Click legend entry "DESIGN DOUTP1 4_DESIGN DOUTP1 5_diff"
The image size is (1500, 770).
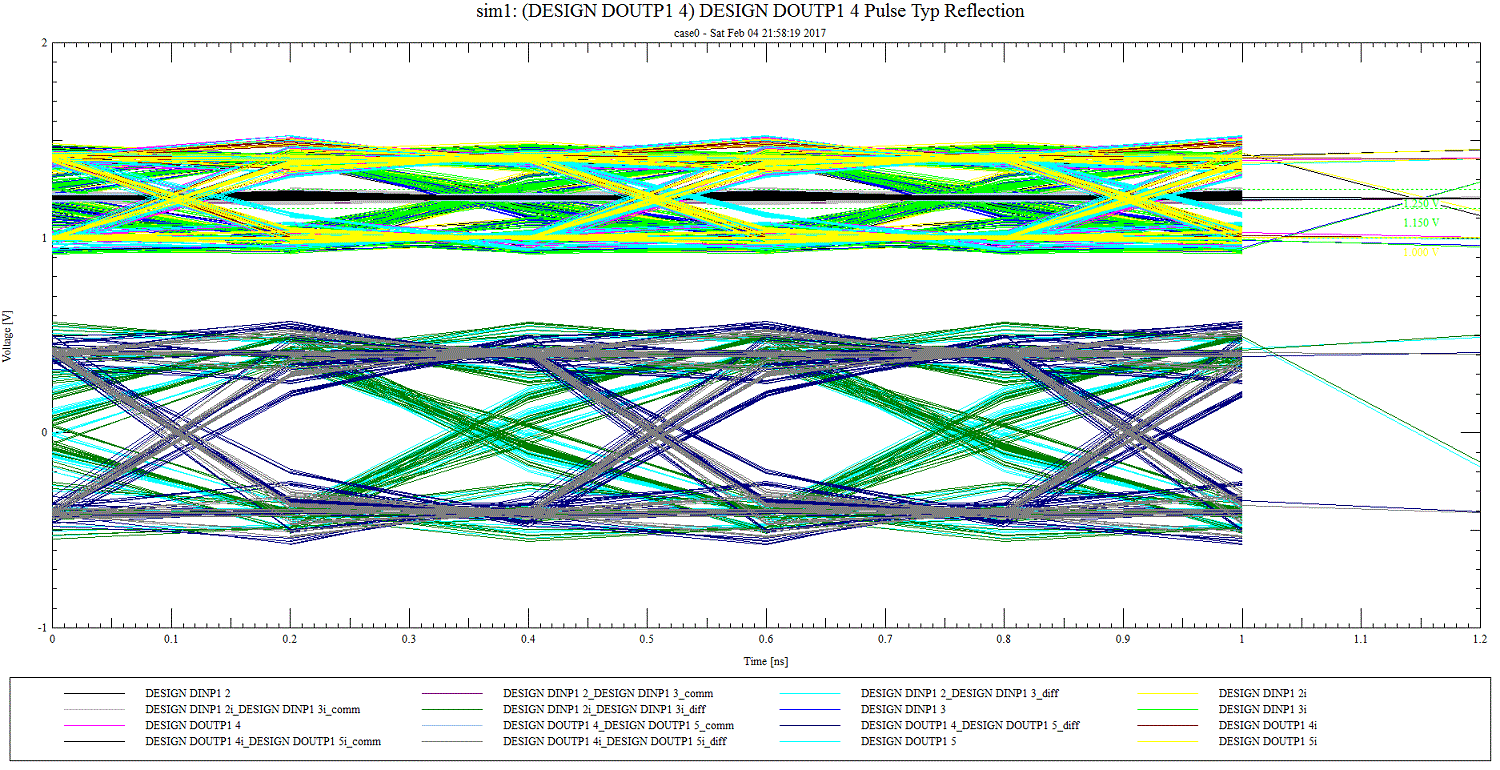pyautogui.click(x=969, y=725)
